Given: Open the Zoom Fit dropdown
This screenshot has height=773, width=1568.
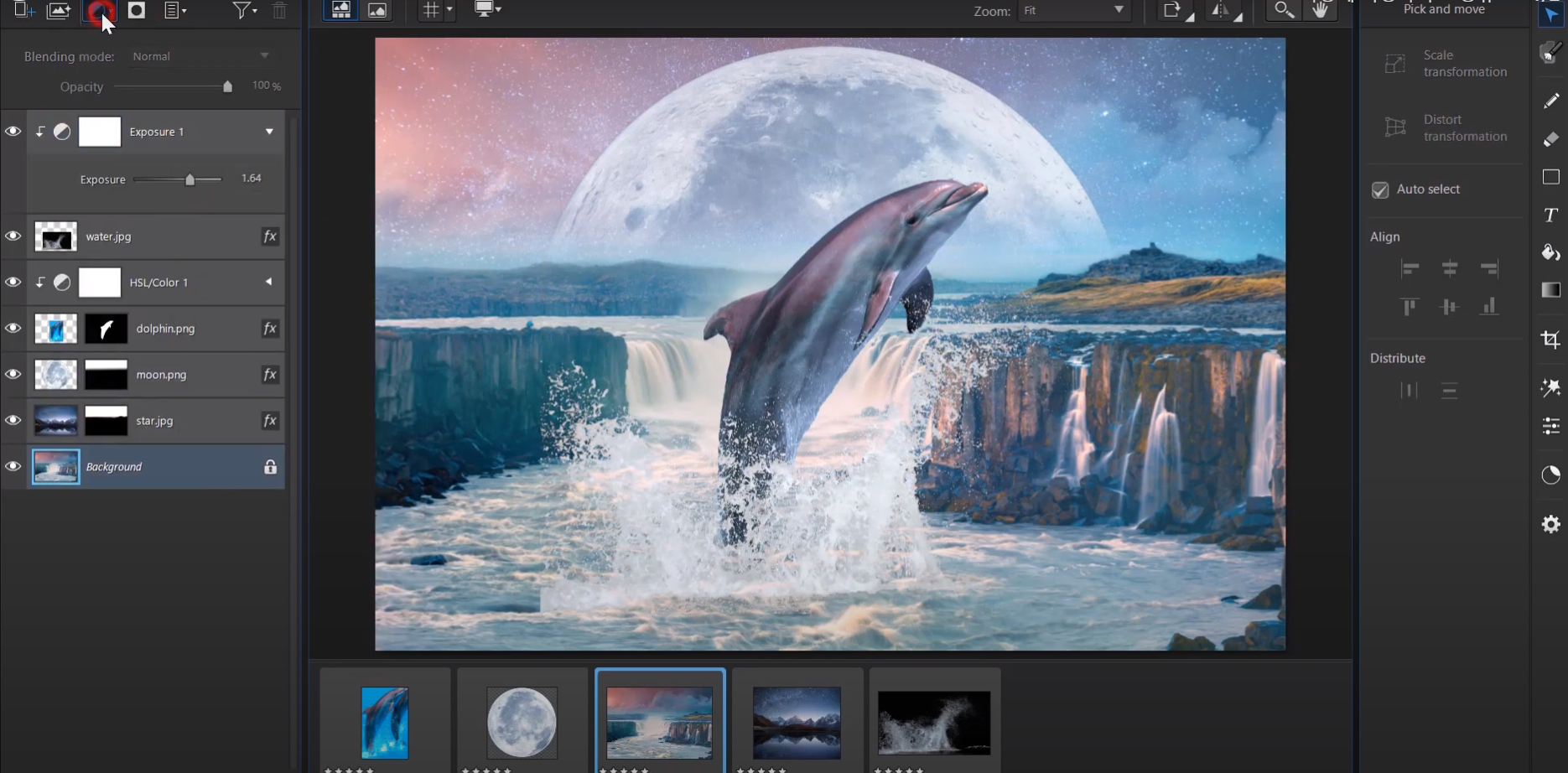Looking at the screenshot, I should [x=1074, y=10].
